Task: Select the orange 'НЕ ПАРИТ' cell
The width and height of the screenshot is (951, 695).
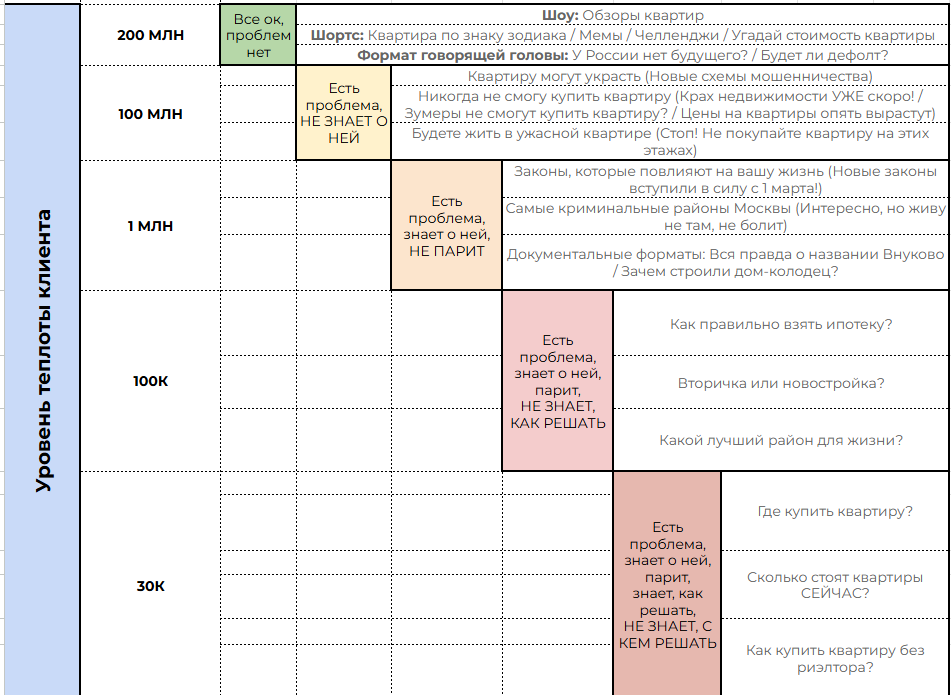Action: [447, 226]
